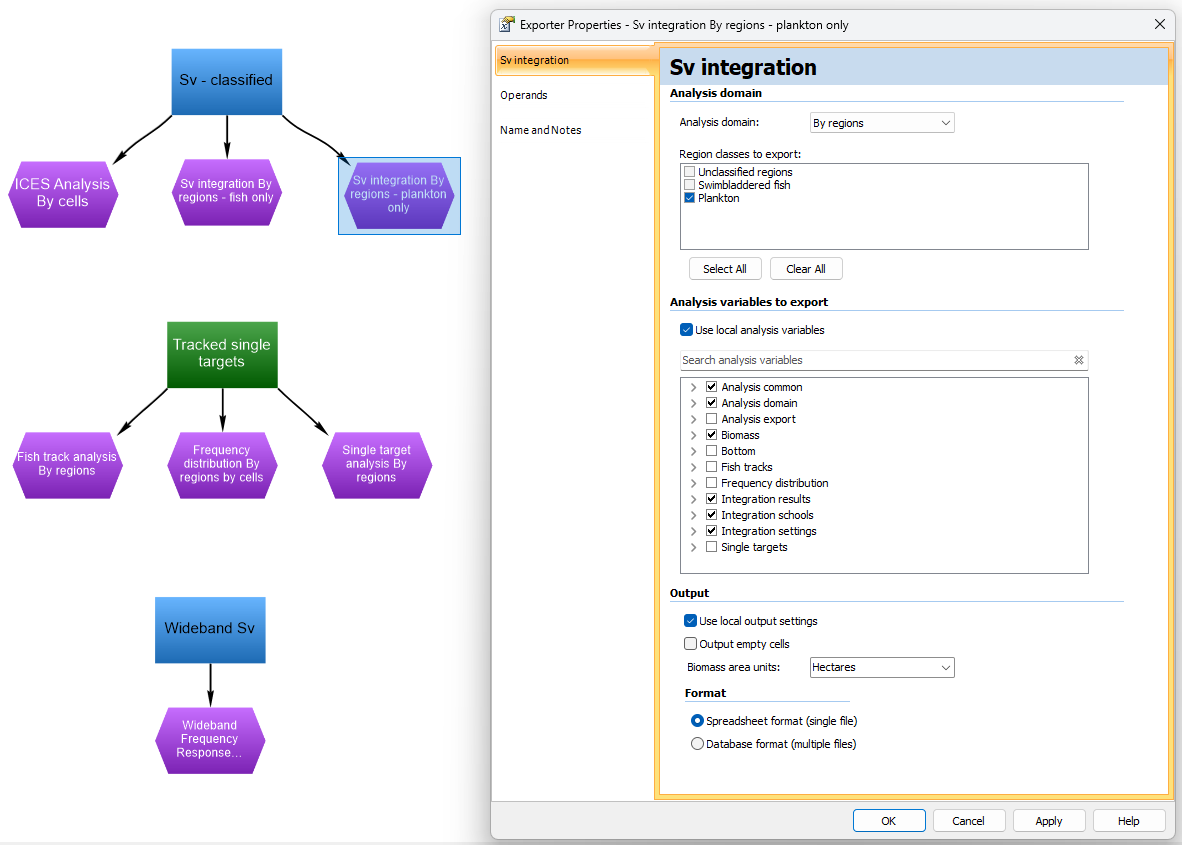
Task: Select Single target analysis By regions exporter
Action: (377, 464)
